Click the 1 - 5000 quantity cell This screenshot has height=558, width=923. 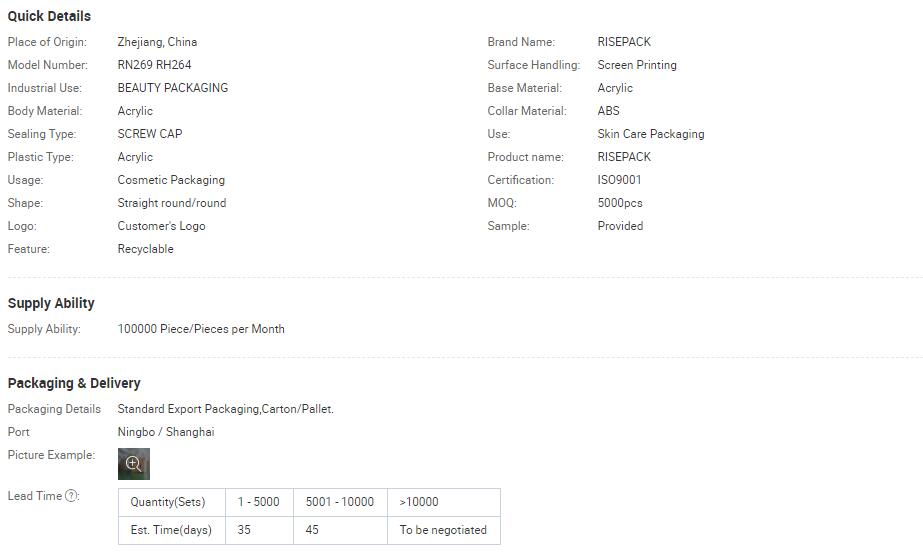259,502
